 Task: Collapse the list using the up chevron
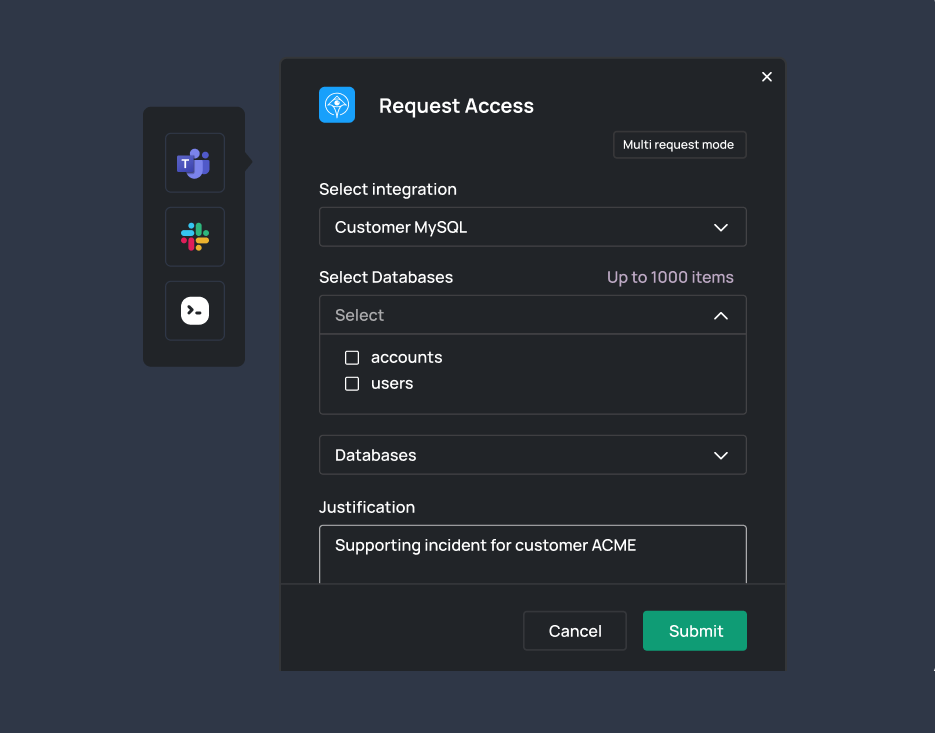(721, 316)
